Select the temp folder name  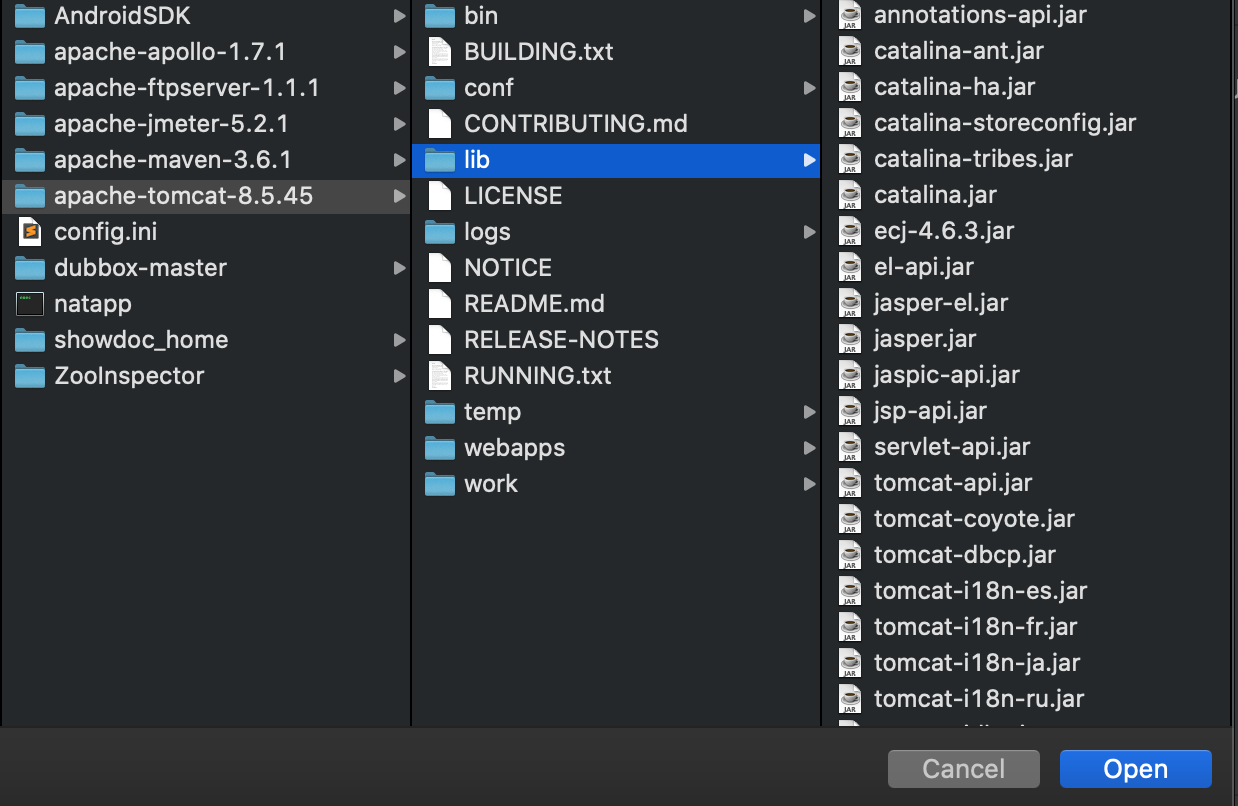click(x=492, y=412)
